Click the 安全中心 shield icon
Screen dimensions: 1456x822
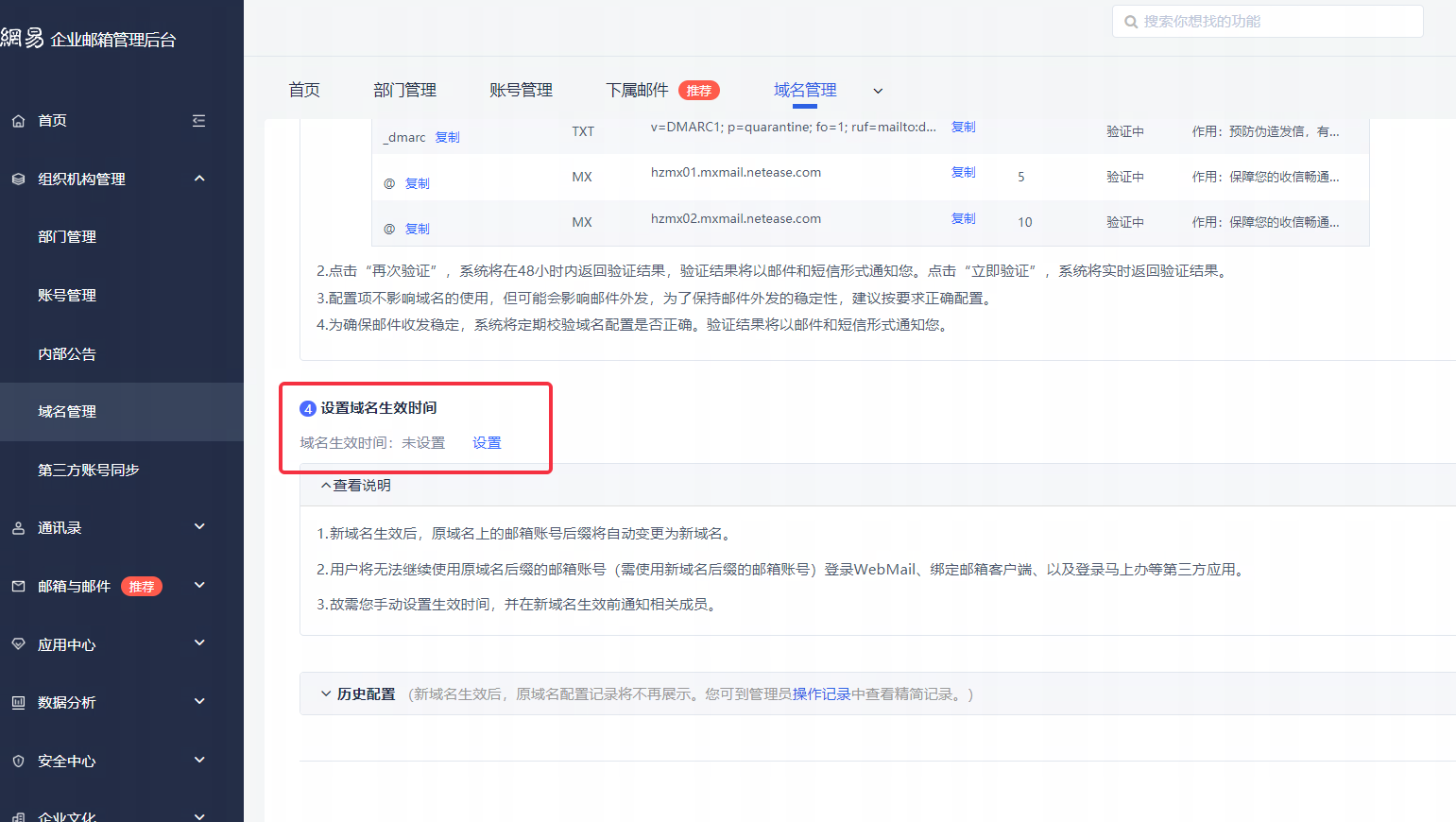click(18, 762)
